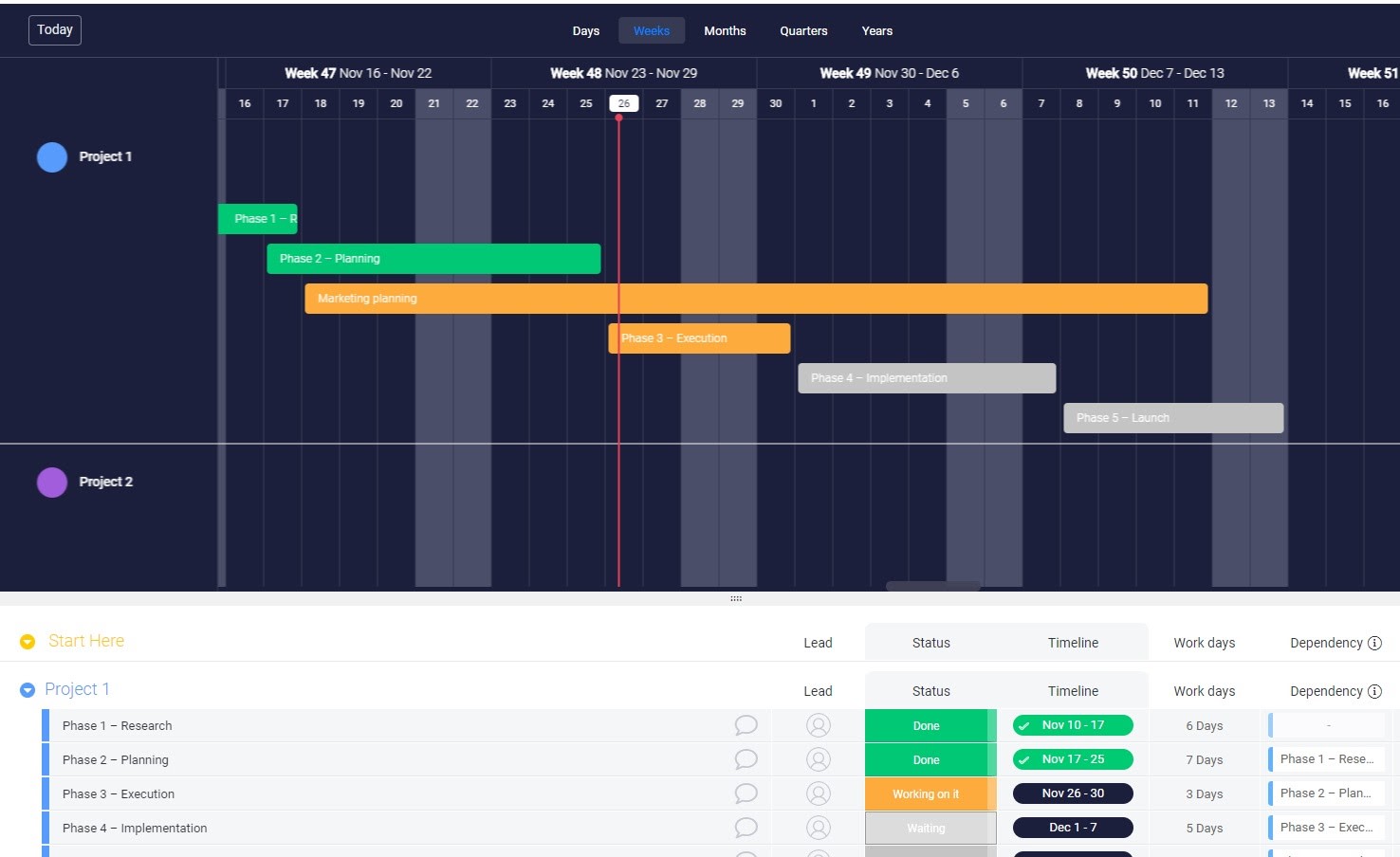Open comment bubble for Phase 2 – Planning
This screenshot has width=1400, height=857.
(x=746, y=759)
